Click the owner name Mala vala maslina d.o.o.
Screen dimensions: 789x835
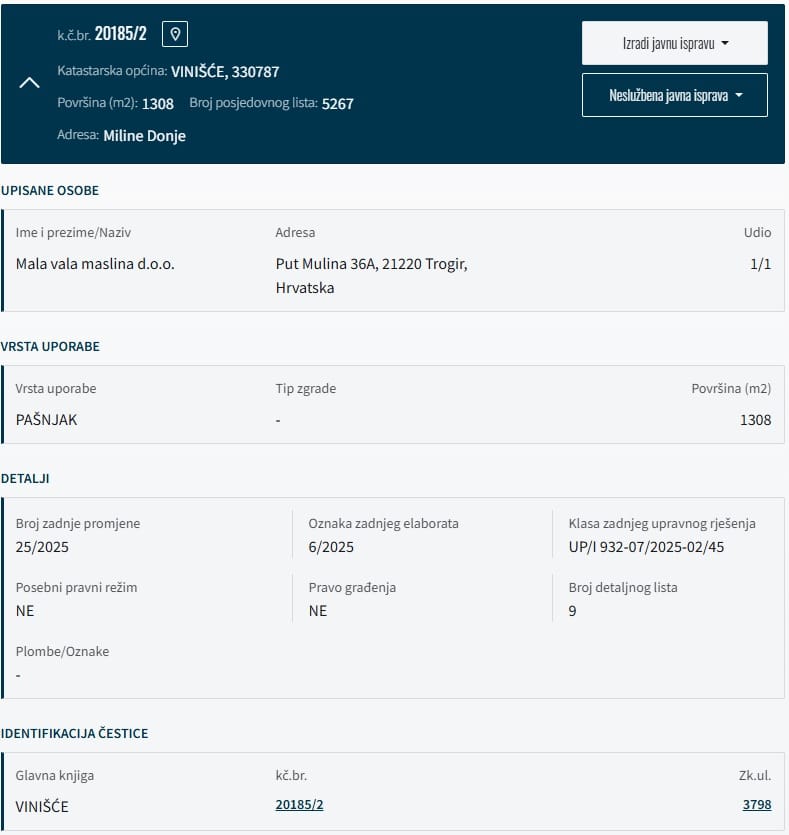[95, 264]
